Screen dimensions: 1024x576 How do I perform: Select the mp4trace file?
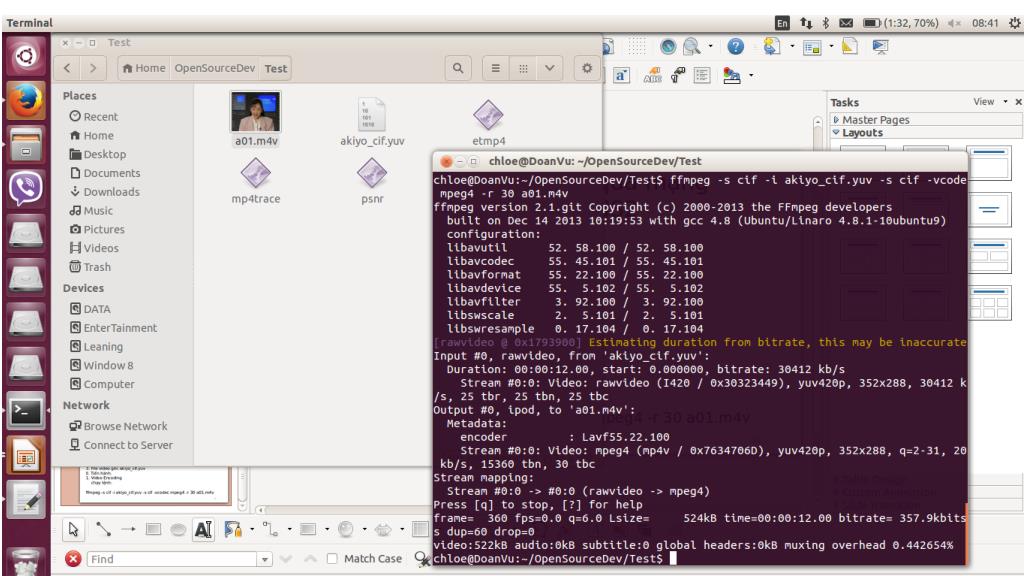[255, 181]
